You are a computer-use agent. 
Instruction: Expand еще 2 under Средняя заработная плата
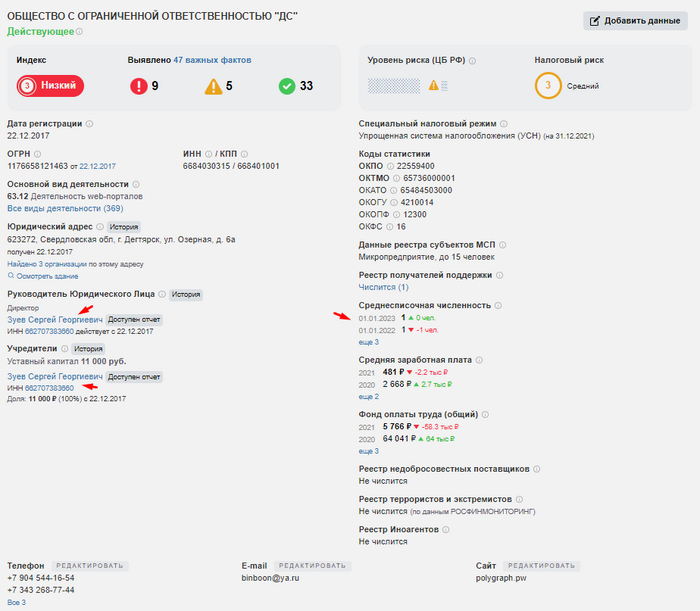(369, 396)
